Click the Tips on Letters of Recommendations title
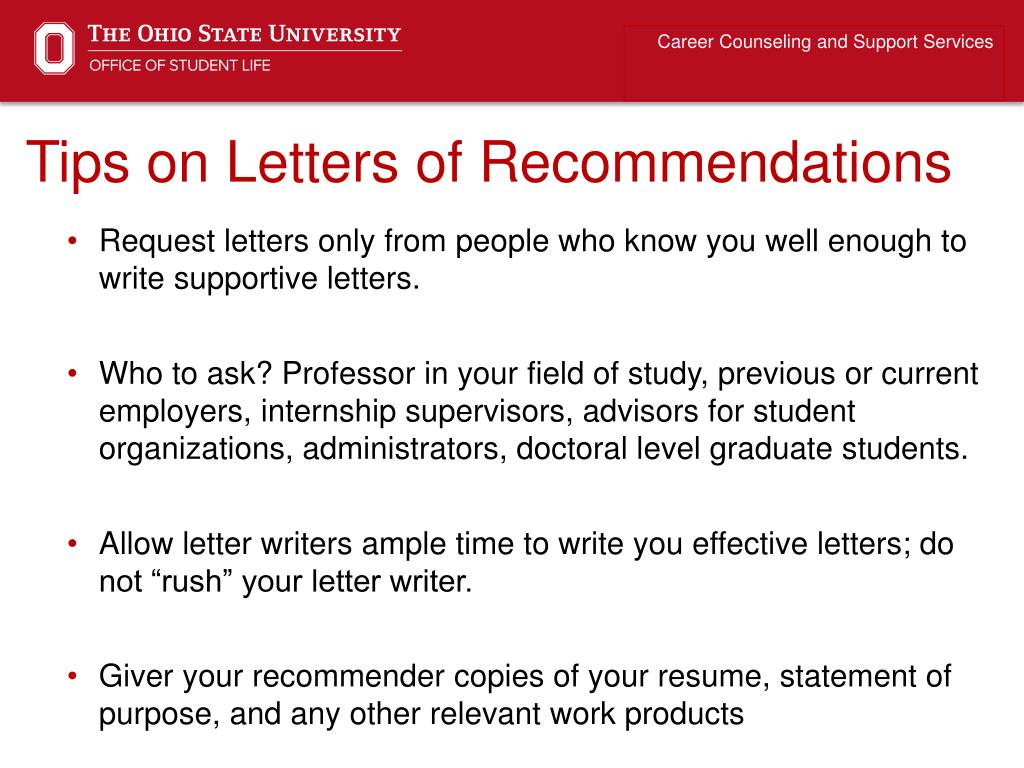The height and width of the screenshot is (768, 1024). pos(488,163)
